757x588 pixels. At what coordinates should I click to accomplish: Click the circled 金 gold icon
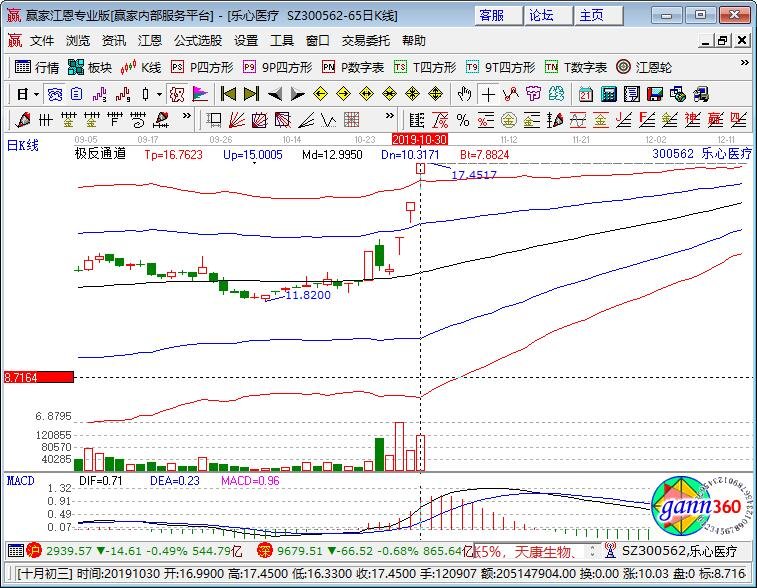(508, 119)
